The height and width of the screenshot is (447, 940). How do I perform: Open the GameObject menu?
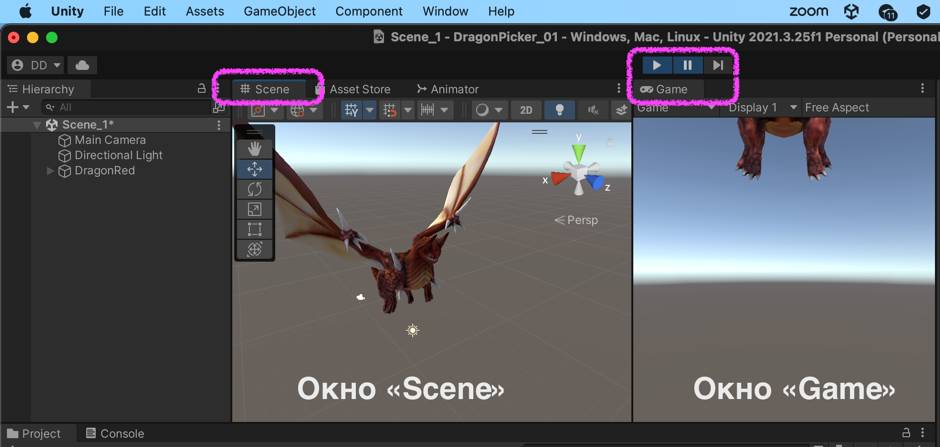pyautogui.click(x=279, y=12)
